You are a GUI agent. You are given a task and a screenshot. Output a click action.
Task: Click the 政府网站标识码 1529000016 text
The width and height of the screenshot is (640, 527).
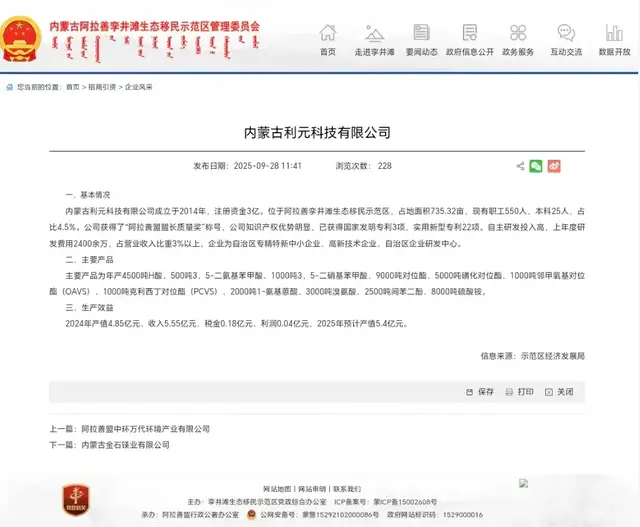(x=435, y=515)
